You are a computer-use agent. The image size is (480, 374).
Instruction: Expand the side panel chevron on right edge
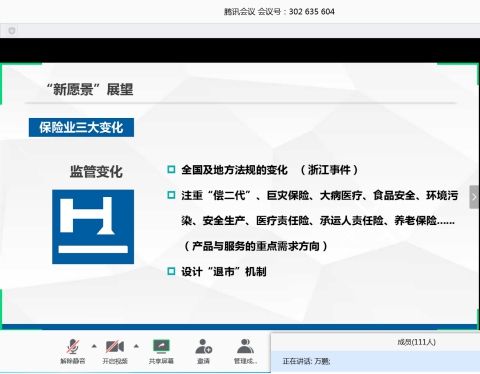tap(474, 197)
